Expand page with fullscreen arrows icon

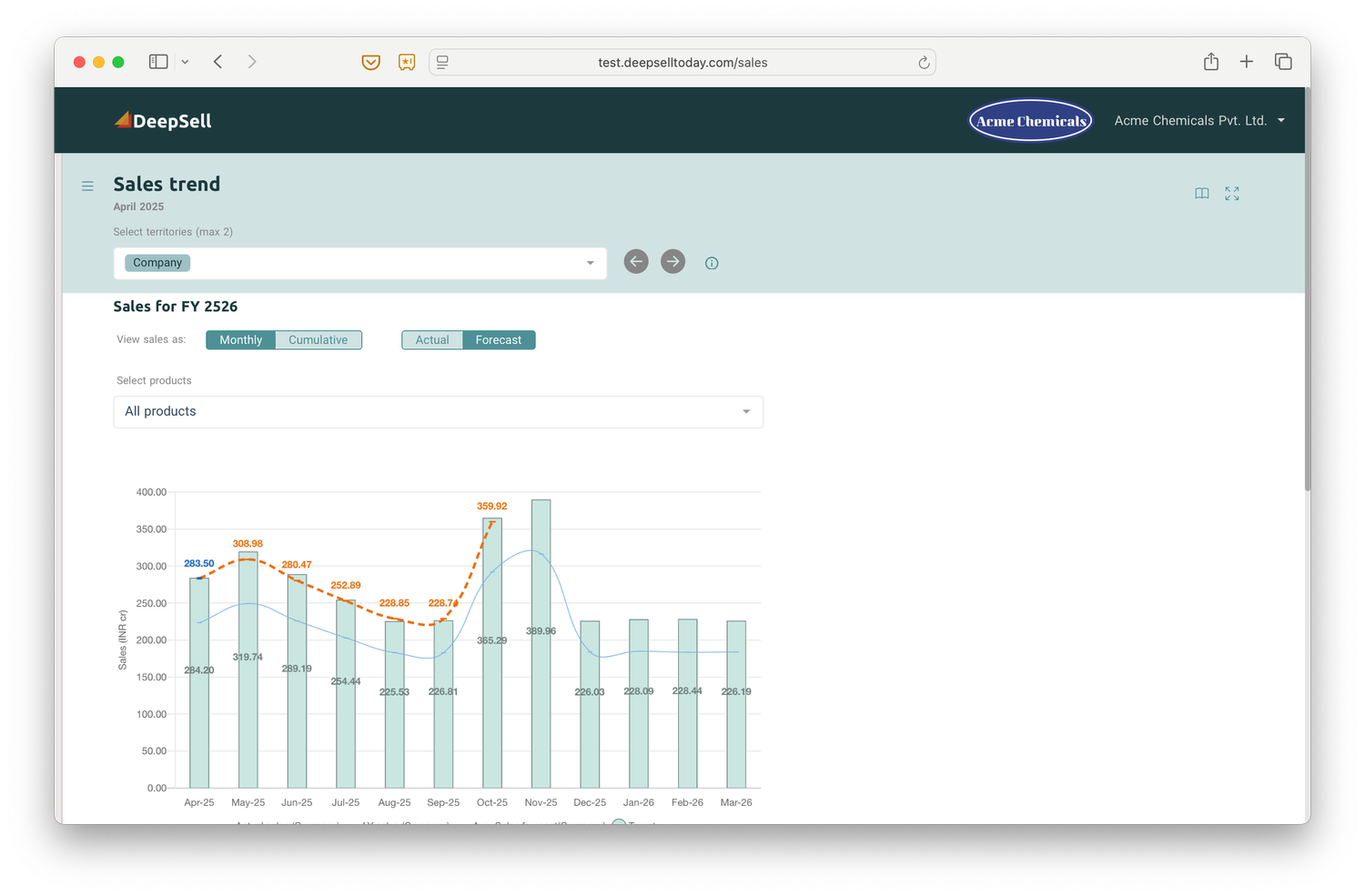click(x=1232, y=194)
